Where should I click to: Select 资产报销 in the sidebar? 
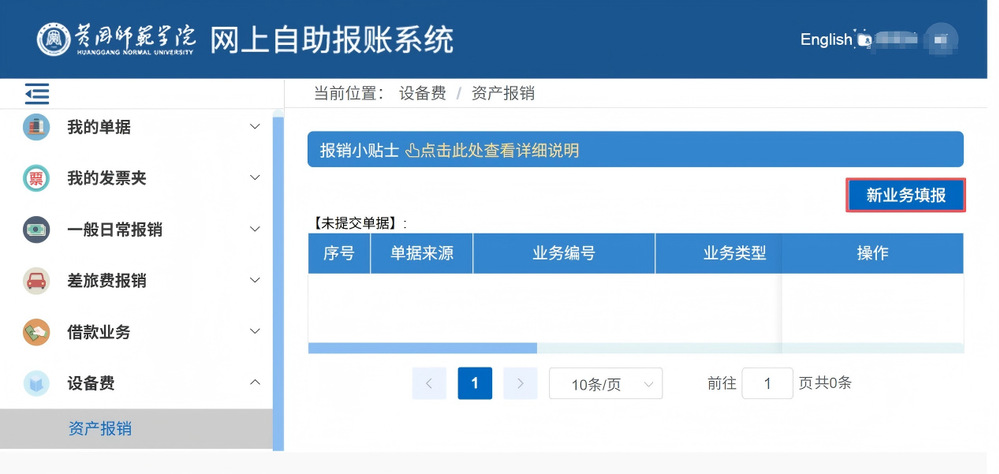[100, 429]
